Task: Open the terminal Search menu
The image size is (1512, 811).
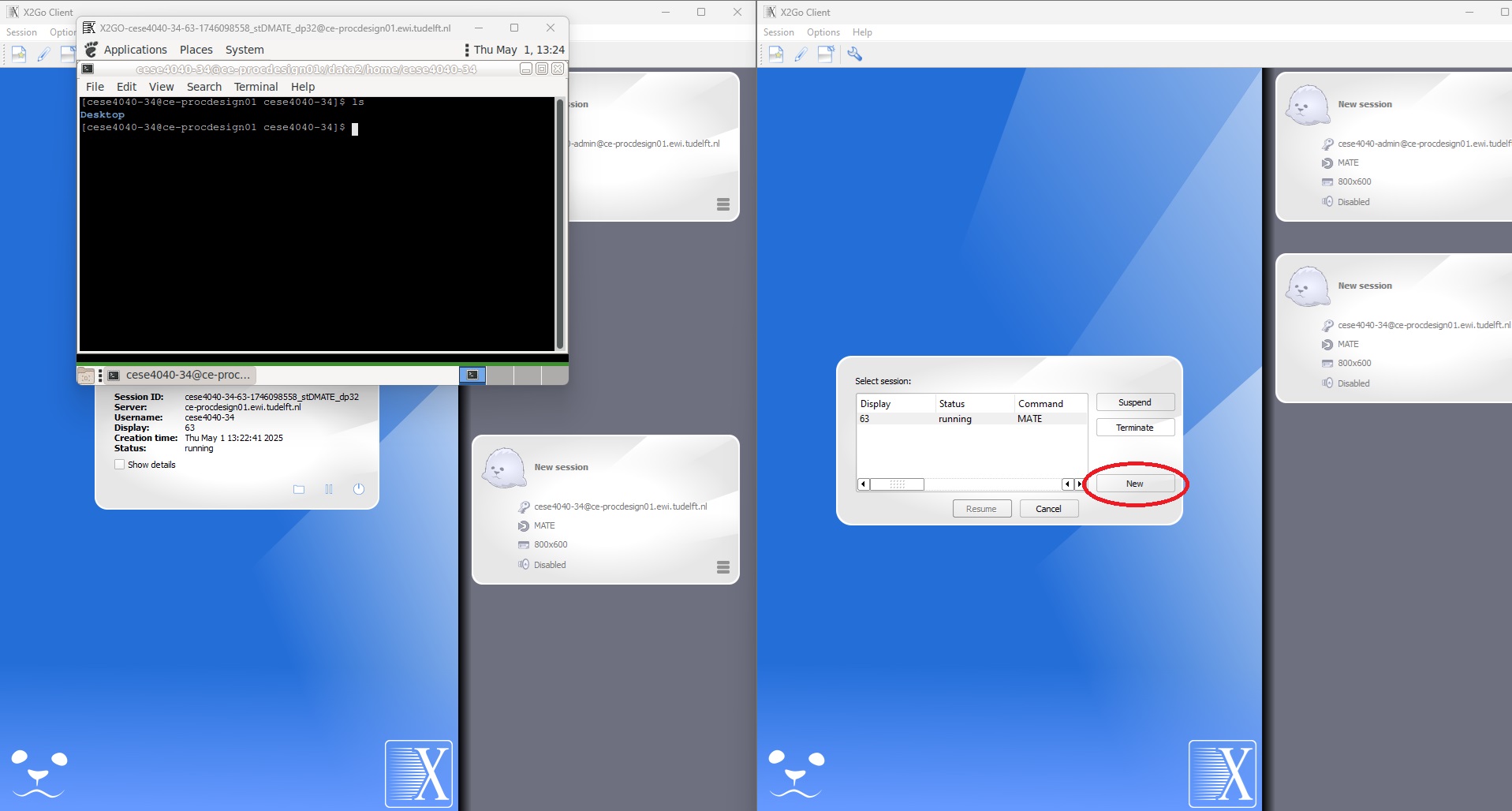Action: coord(204,87)
